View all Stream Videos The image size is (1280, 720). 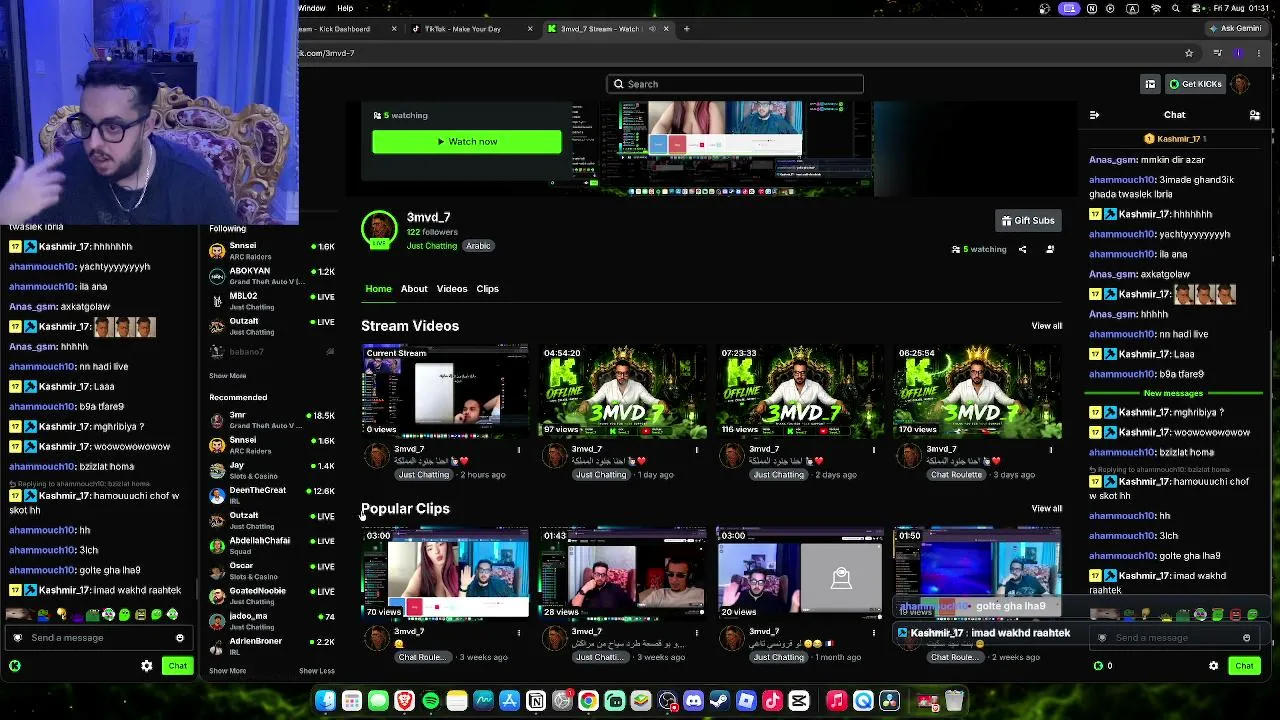pos(1047,326)
